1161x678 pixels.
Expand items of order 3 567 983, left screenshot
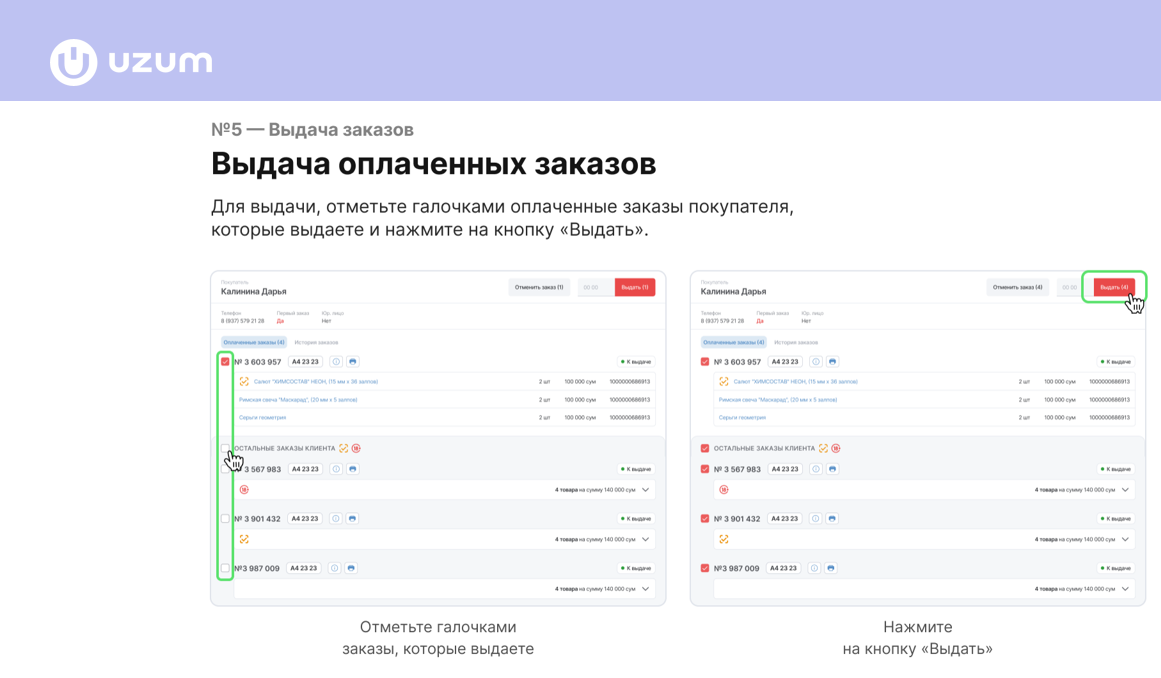click(646, 490)
